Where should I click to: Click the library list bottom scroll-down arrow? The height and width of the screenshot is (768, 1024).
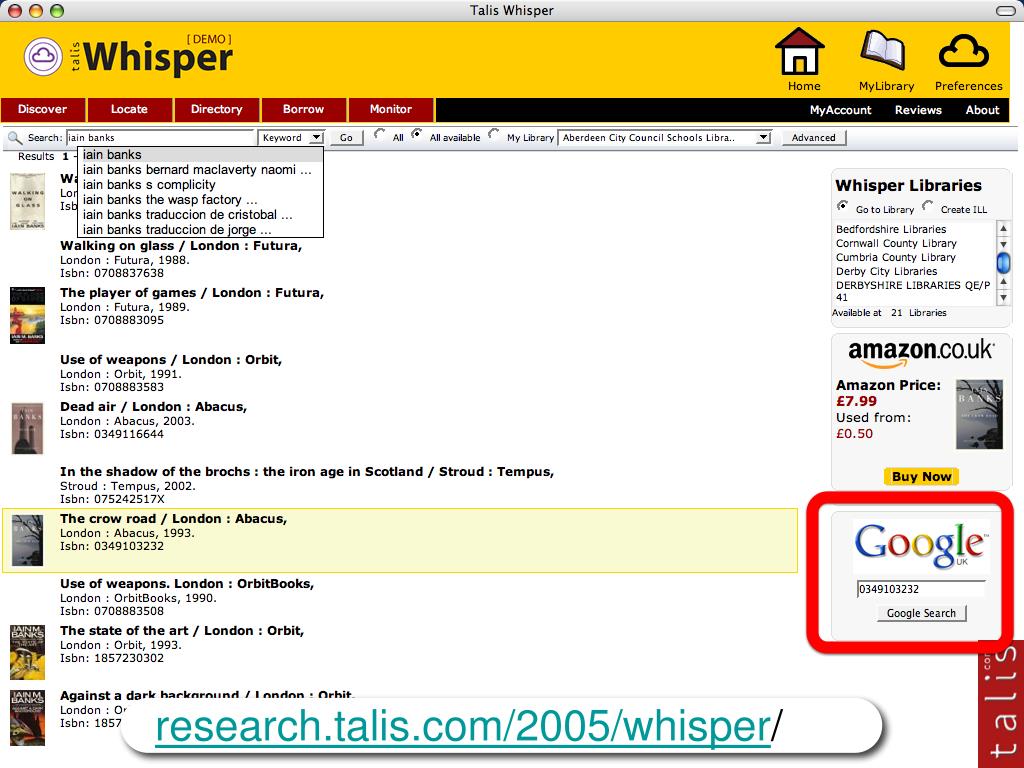click(1003, 298)
